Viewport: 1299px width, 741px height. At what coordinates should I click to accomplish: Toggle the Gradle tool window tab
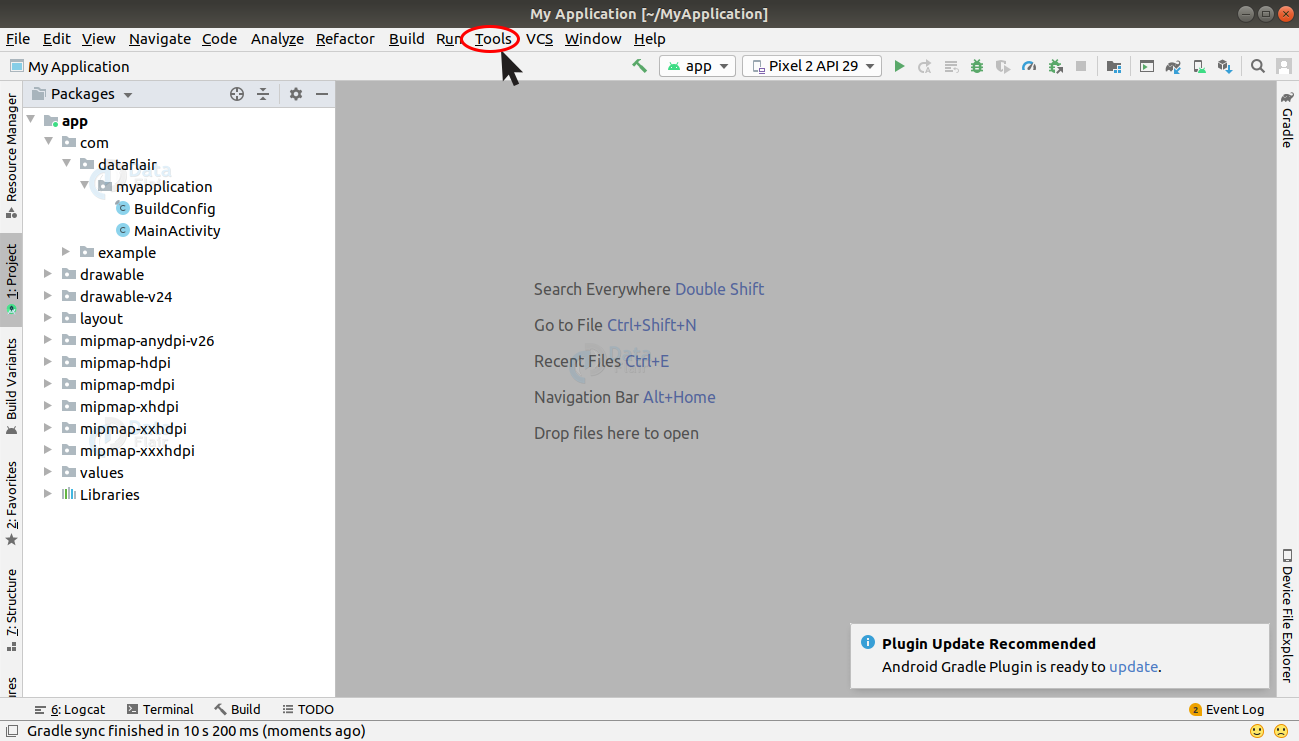(x=1288, y=119)
